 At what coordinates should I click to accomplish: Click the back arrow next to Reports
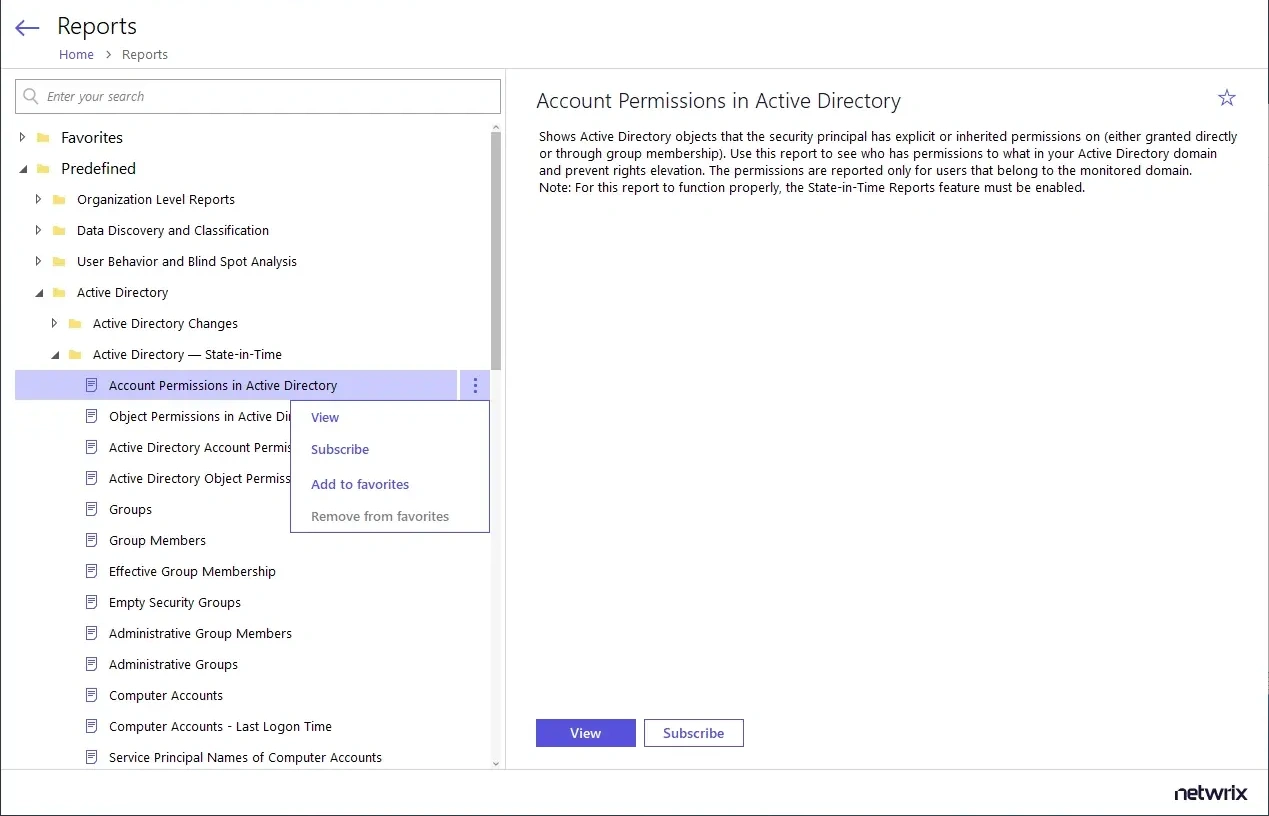click(27, 28)
